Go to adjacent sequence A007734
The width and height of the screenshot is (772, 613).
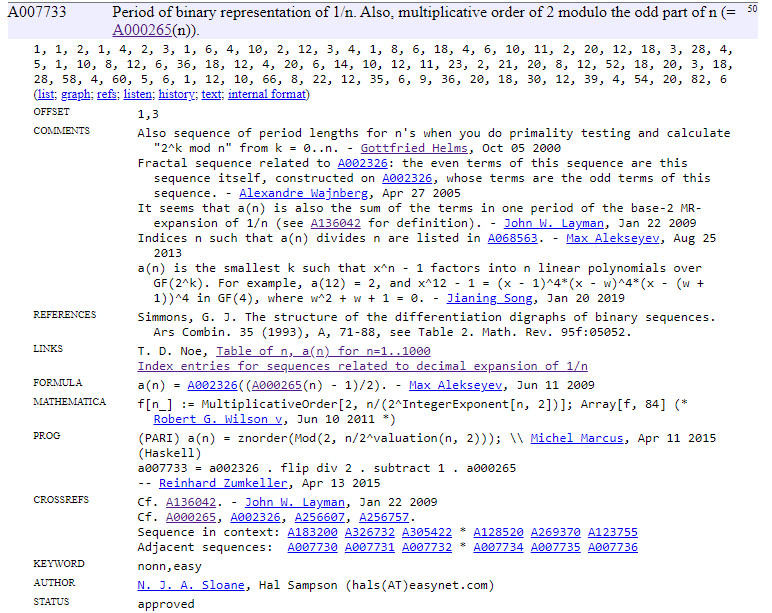pos(498,548)
